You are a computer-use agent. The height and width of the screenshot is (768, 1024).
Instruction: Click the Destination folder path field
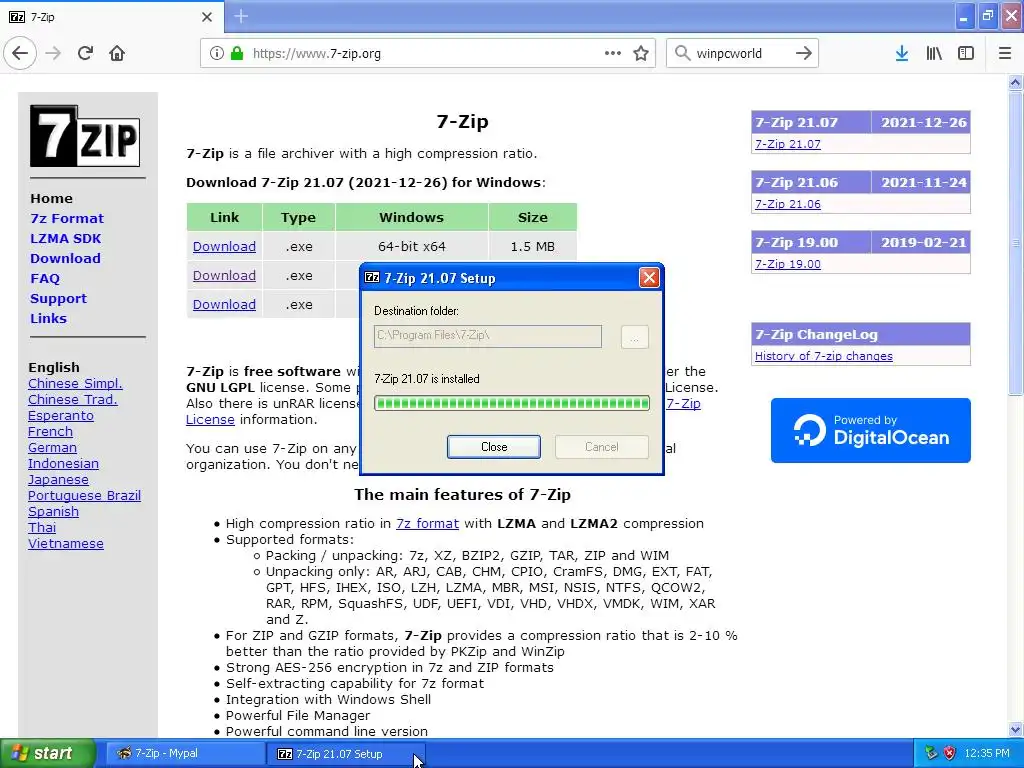pos(488,336)
